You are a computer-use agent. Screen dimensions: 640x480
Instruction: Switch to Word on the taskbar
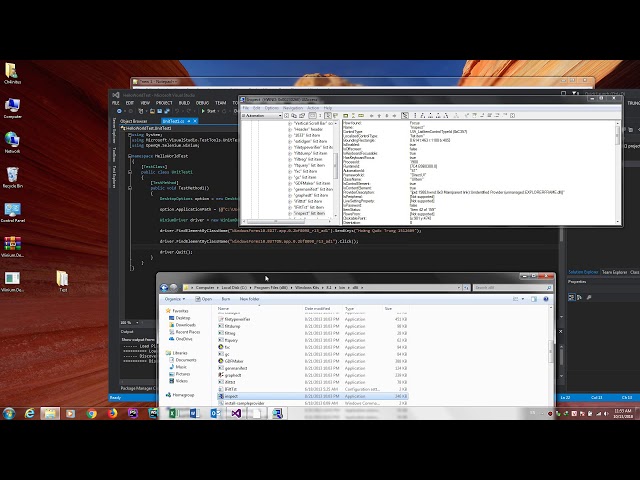click(194, 413)
